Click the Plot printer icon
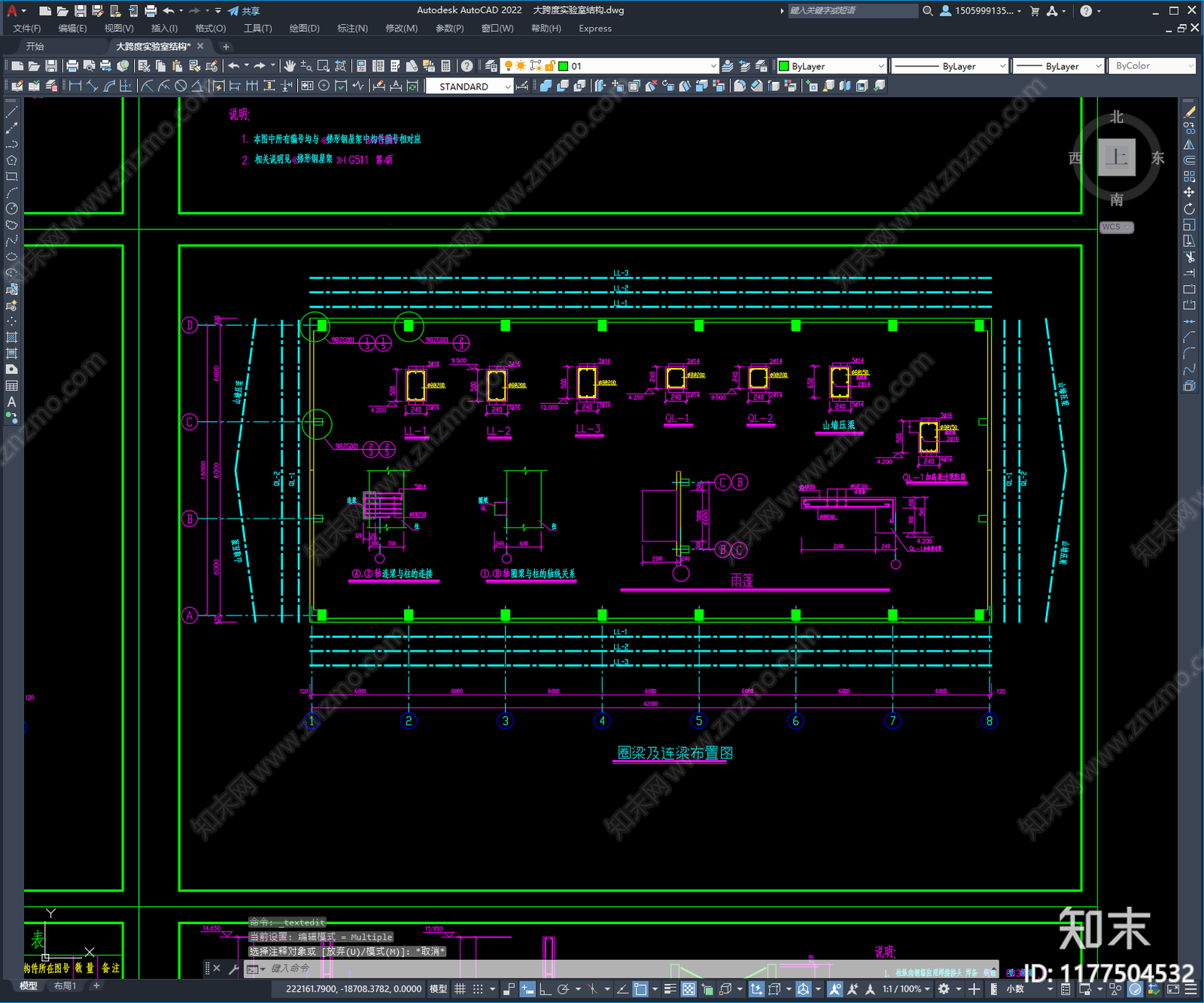 (72, 66)
